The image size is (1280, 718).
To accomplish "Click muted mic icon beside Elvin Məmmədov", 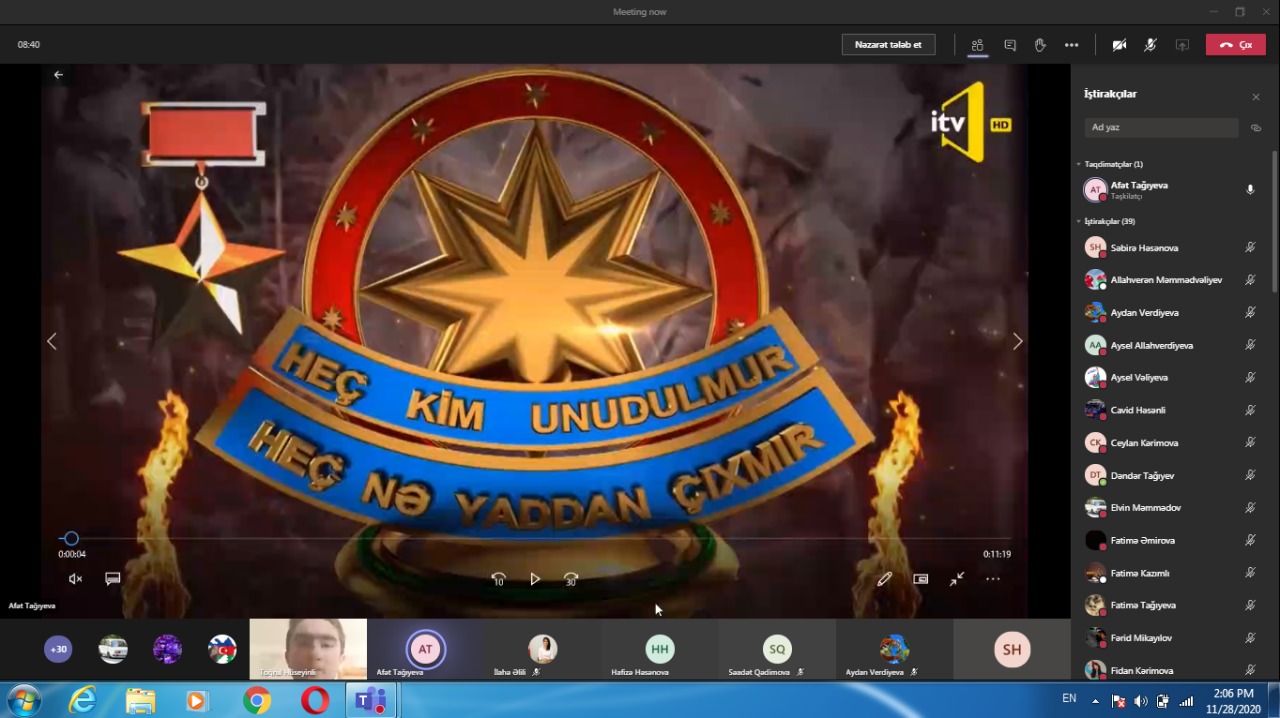I will point(1250,507).
